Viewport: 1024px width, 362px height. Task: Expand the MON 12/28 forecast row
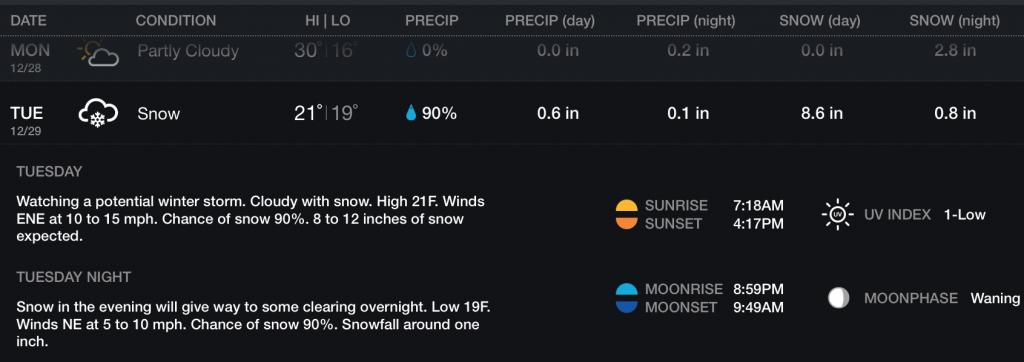[512, 57]
